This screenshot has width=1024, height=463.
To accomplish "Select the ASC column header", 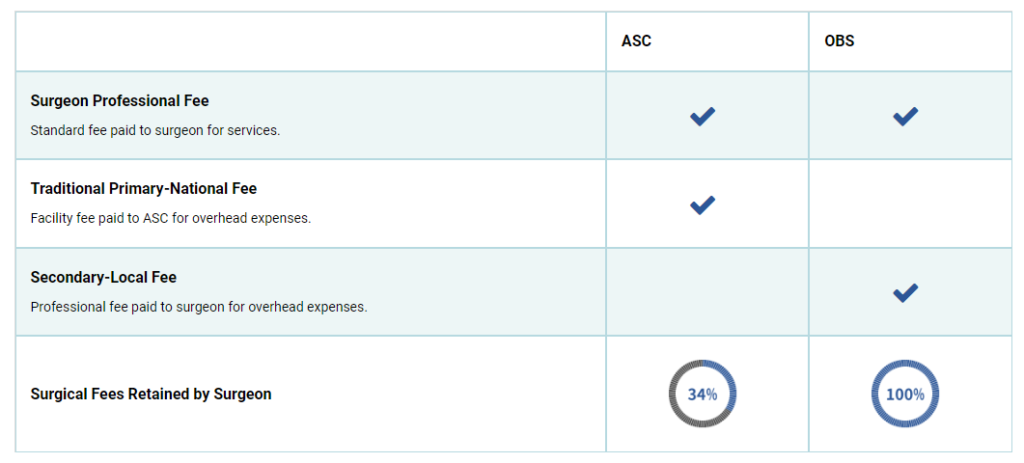I will pyautogui.click(x=636, y=42).
